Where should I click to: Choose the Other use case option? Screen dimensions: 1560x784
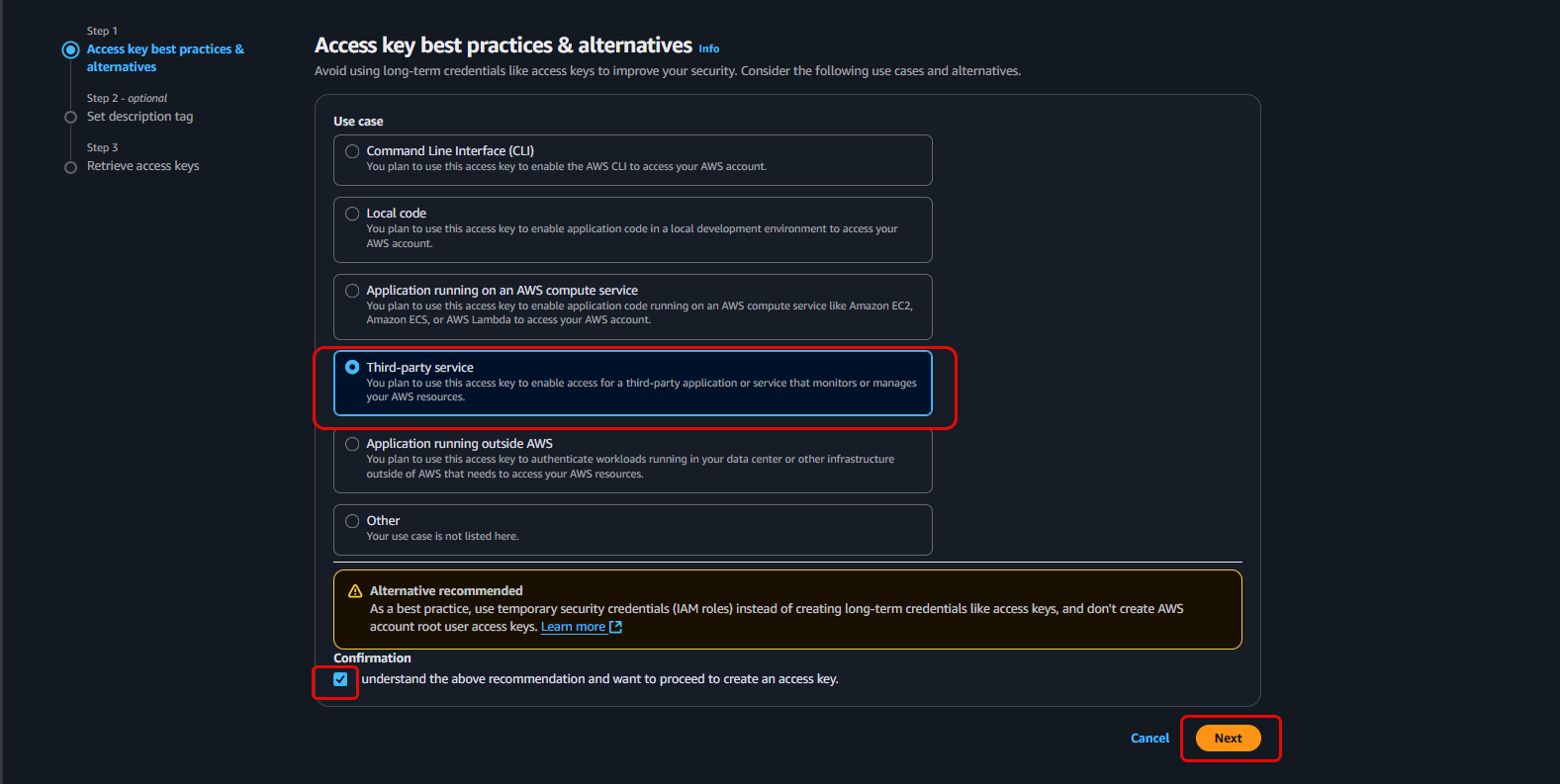(352, 520)
